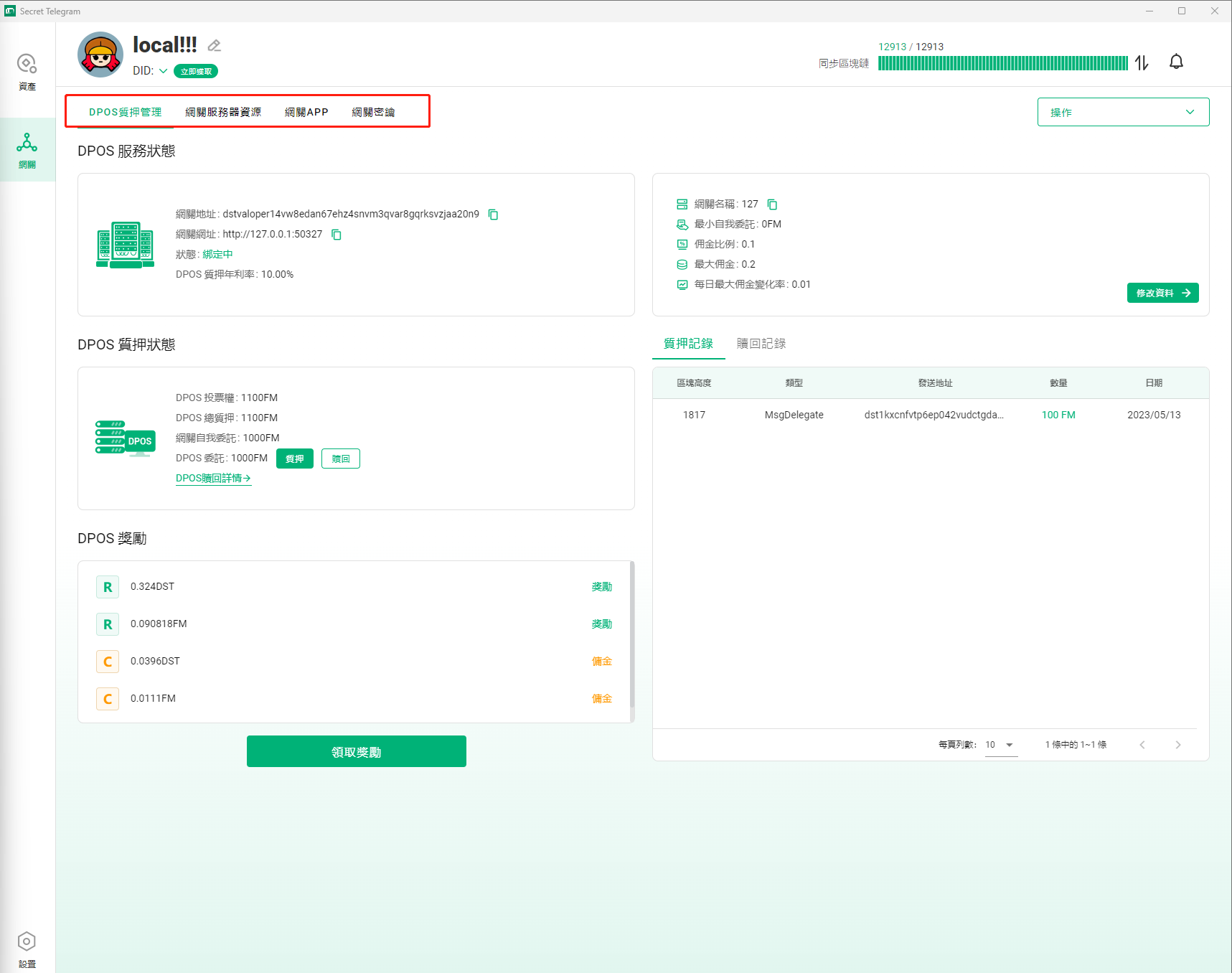Viewport: 1232px width, 973px height.
Task: Go to the next page of records
Action: 1178,745
